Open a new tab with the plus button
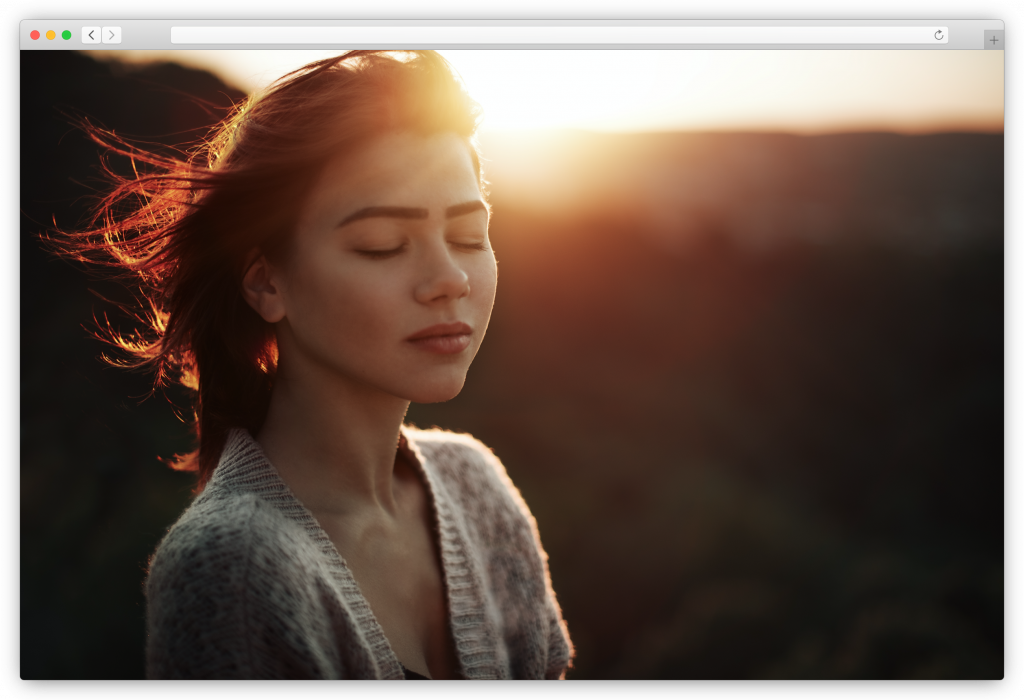The width and height of the screenshot is (1024, 700). 993,40
